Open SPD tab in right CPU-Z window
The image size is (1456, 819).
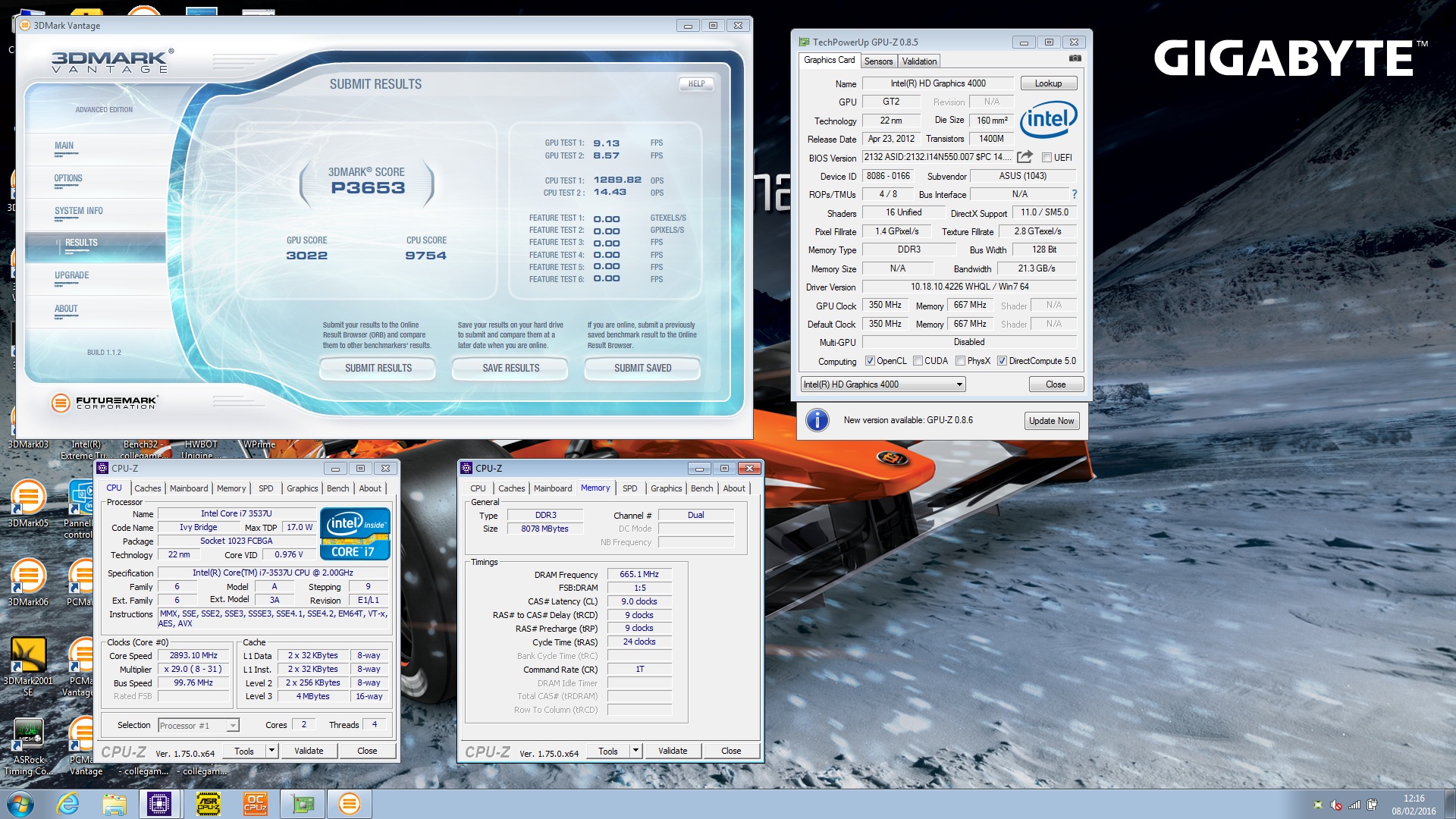point(630,488)
